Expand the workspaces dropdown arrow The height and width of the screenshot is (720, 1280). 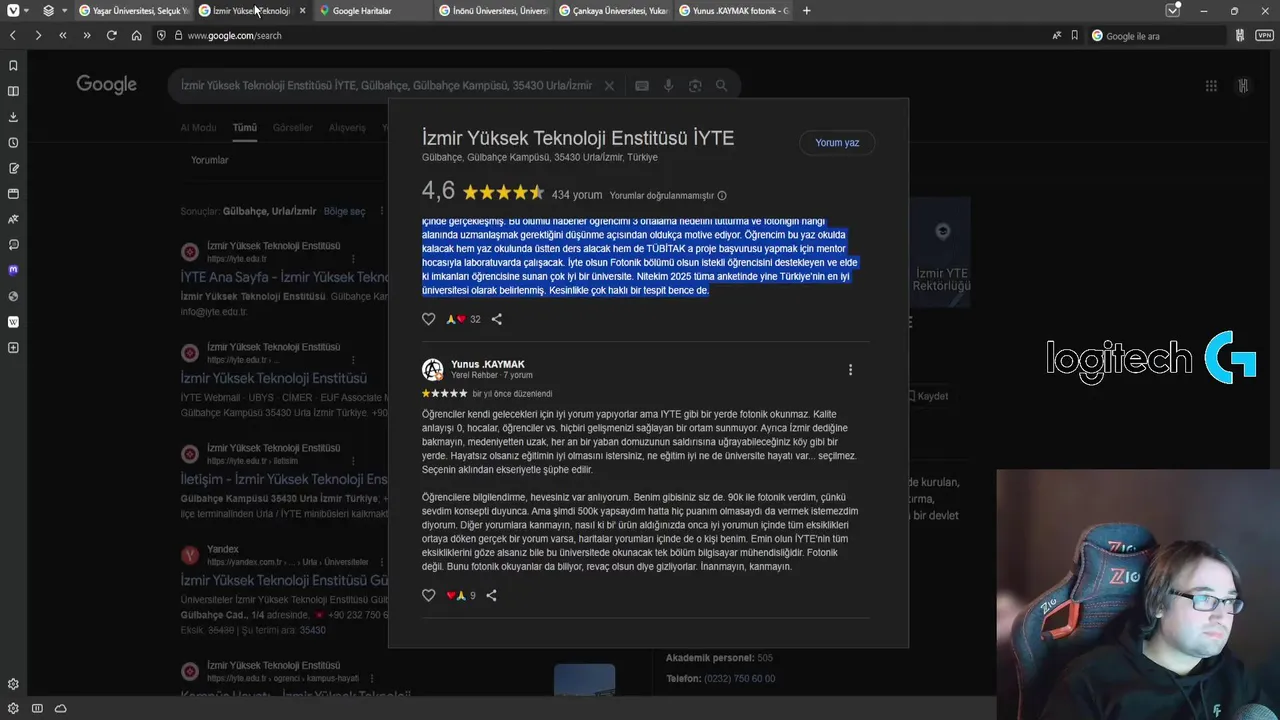65,11
